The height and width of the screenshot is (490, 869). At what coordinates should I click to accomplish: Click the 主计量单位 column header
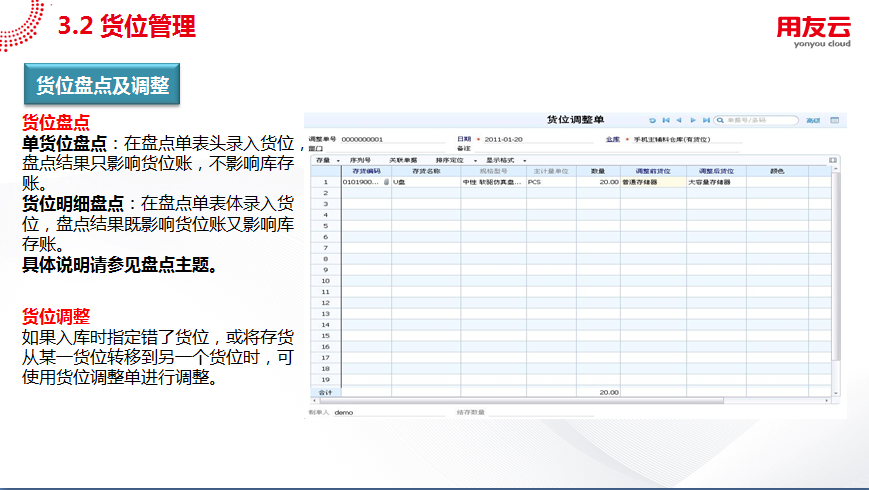point(551,171)
